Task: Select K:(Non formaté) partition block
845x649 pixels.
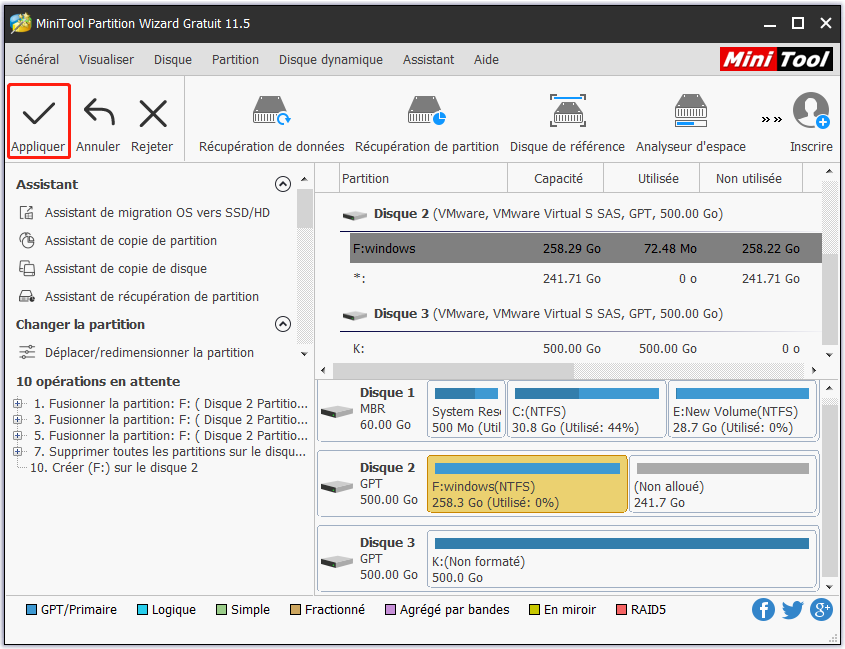Action: 622,559
